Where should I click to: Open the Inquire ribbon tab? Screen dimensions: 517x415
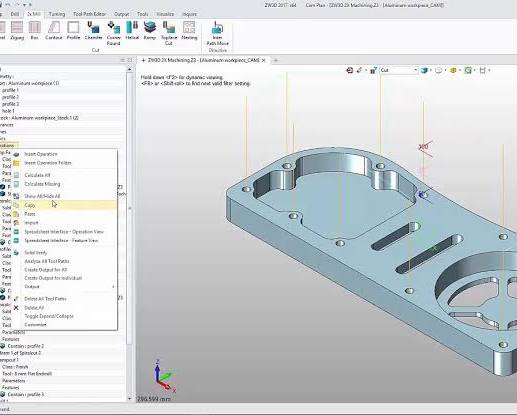(189, 14)
